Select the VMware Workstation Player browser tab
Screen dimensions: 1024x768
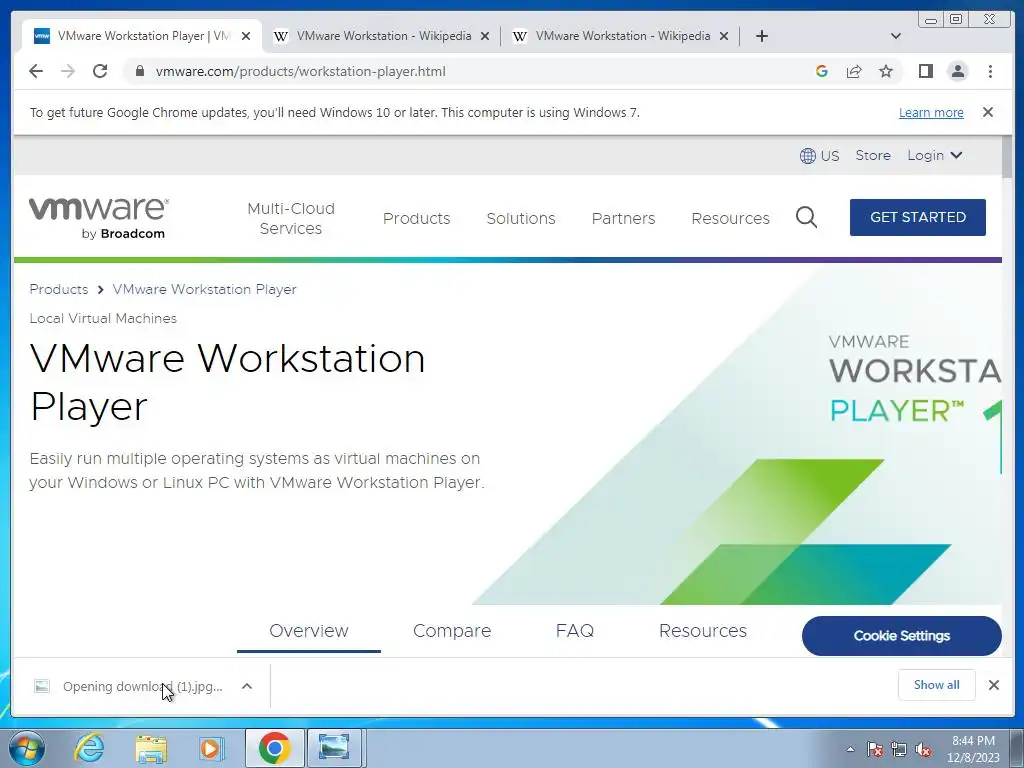[x=142, y=36]
